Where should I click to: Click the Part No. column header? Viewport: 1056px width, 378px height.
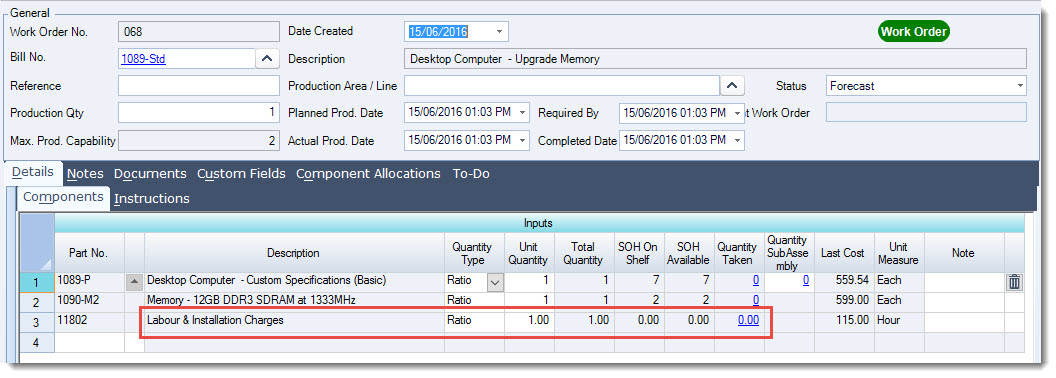pos(89,253)
